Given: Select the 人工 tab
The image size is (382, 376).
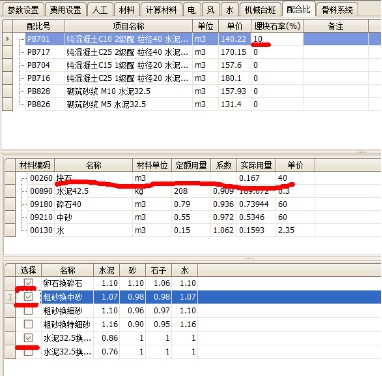Looking at the screenshot, I should pyautogui.click(x=100, y=10).
